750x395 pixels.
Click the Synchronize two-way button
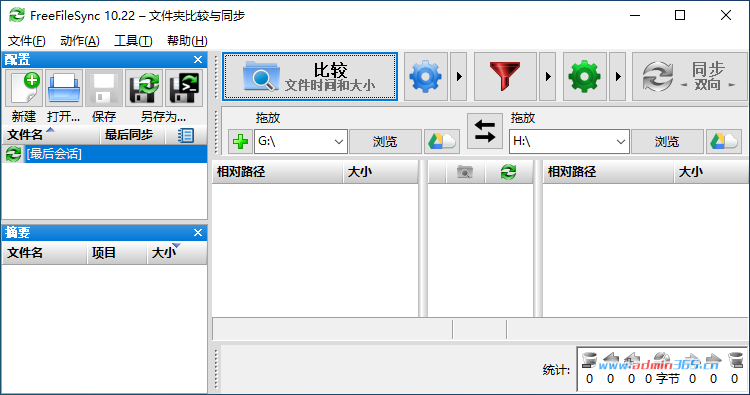690,77
